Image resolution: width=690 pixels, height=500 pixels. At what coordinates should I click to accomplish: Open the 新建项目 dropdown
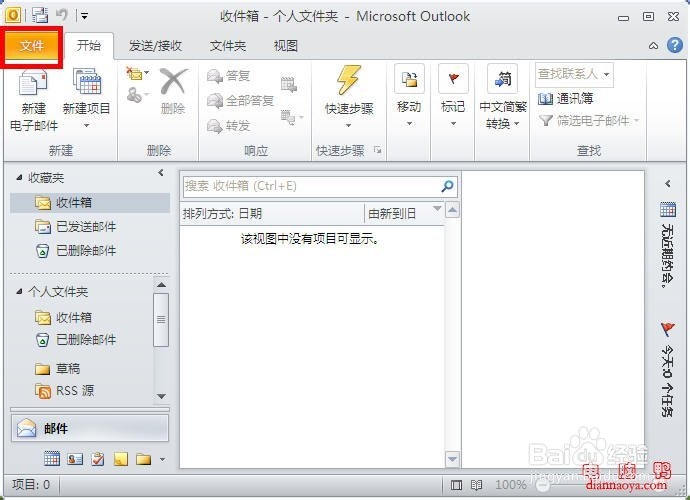point(87,99)
